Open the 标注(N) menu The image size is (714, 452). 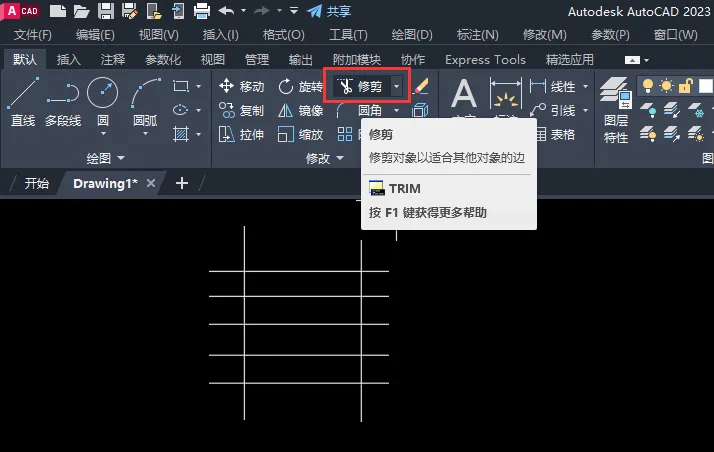478,35
